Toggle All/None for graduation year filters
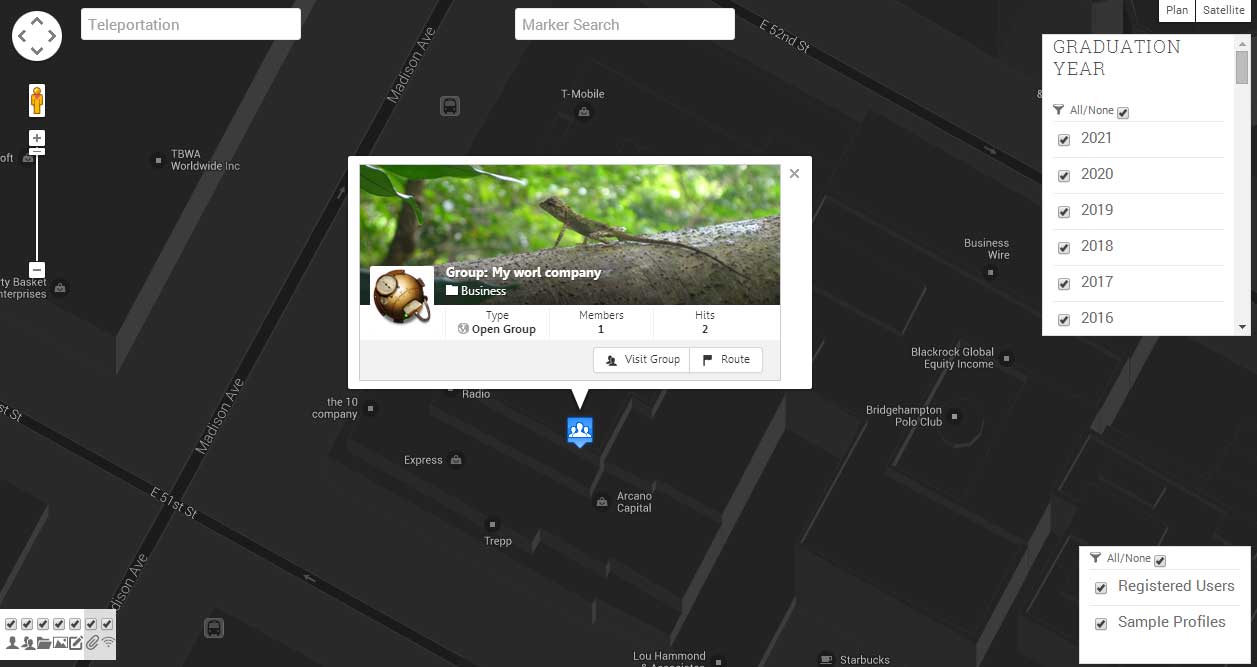 click(x=1123, y=113)
